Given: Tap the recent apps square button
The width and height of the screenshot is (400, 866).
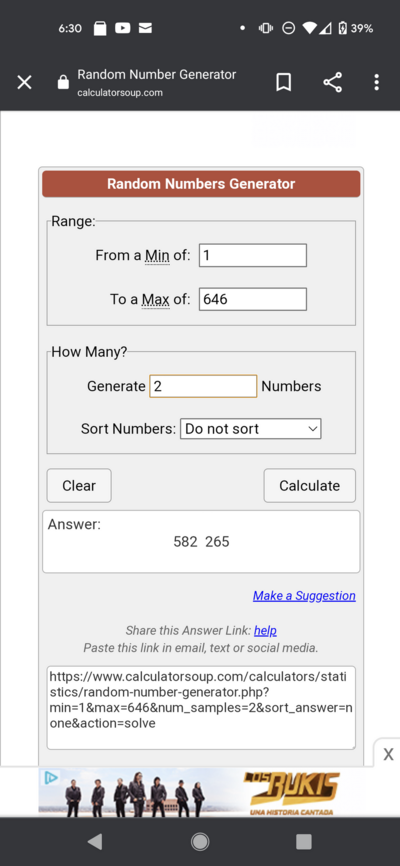Looking at the screenshot, I should point(304,841).
